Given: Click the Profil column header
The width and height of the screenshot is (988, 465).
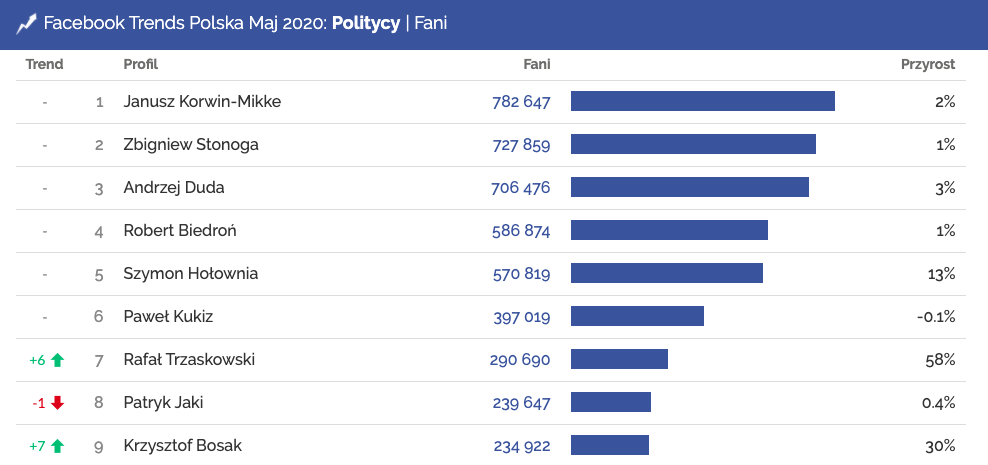Looking at the screenshot, I should (141, 64).
